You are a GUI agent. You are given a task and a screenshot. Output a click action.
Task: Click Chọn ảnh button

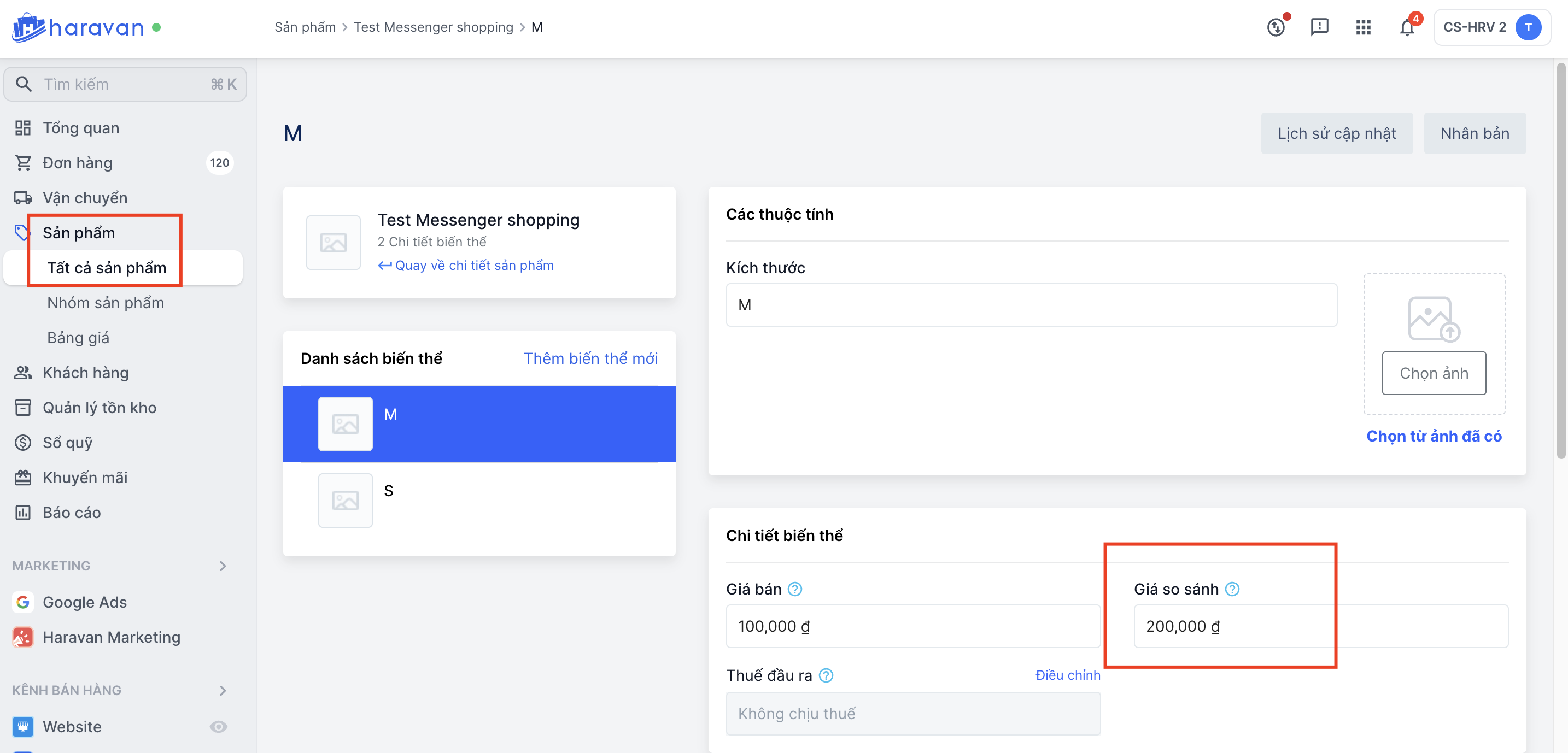(x=1434, y=373)
